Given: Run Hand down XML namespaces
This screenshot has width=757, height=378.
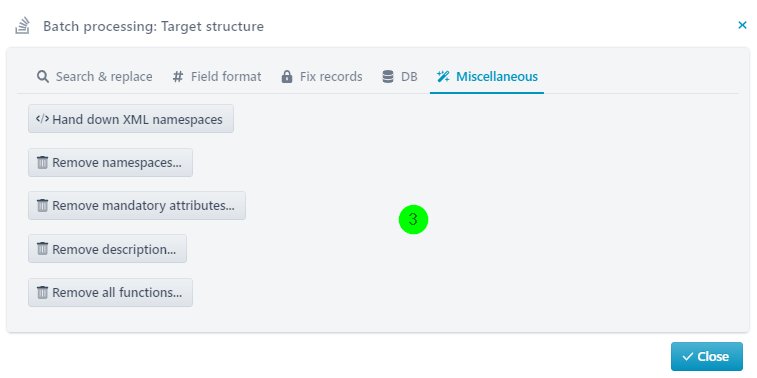Looking at the screenshot, I should (131, 119).
